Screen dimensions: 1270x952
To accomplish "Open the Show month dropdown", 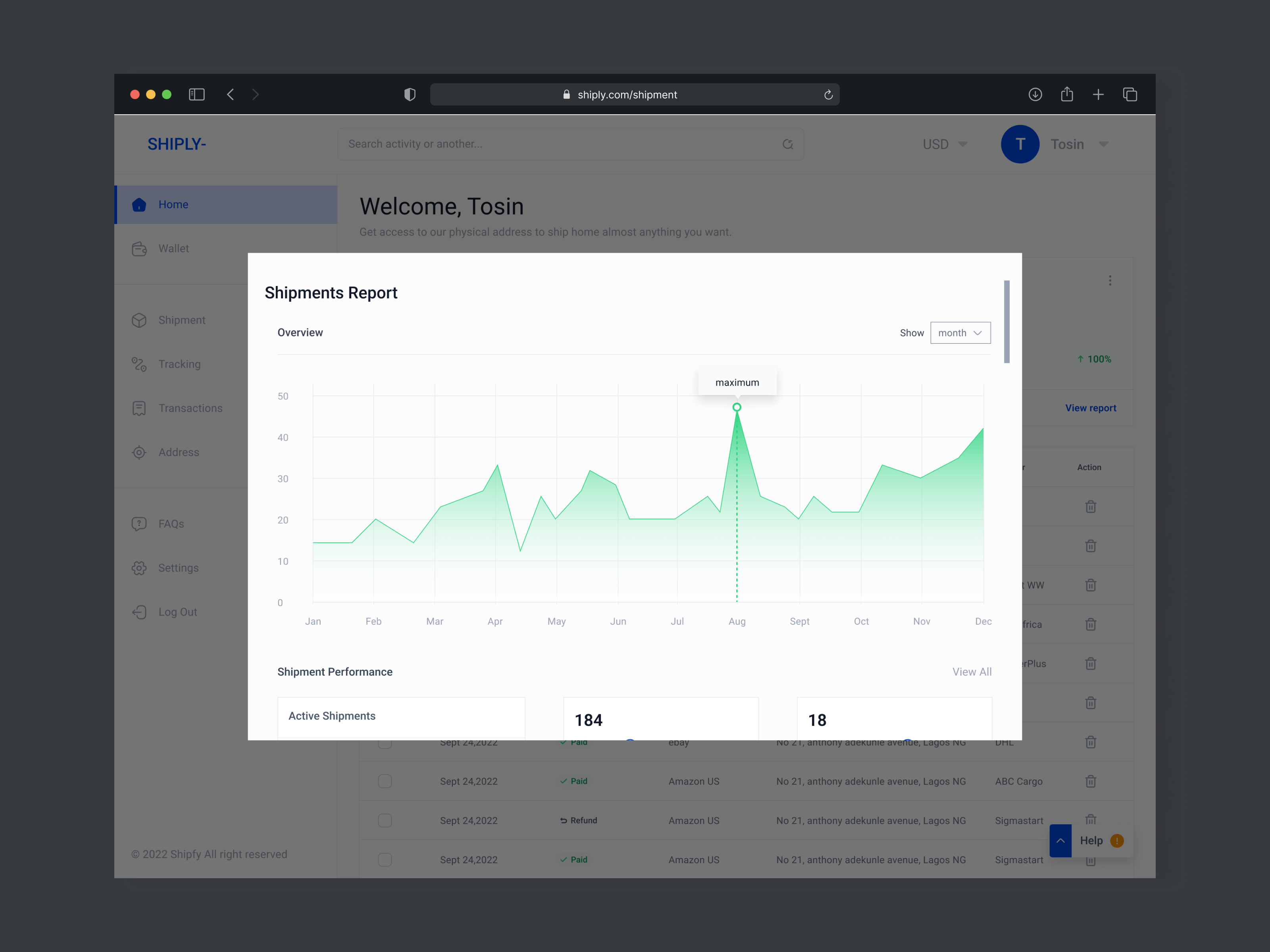I will [960, 333].
